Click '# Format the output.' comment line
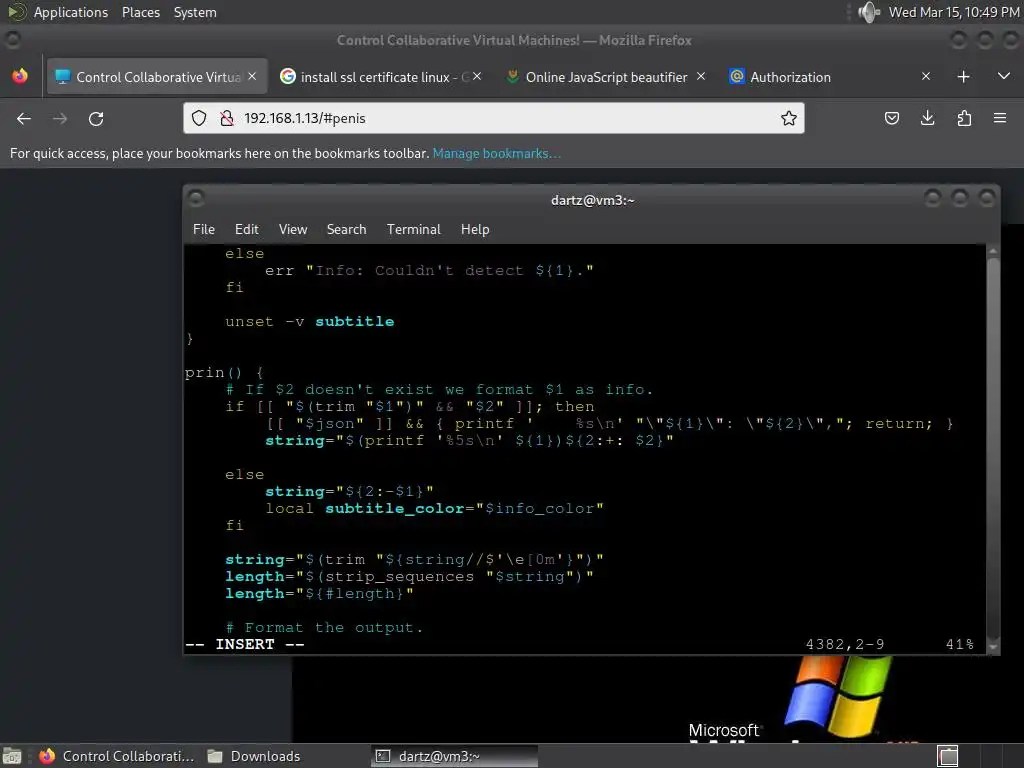1024x768 pixels. click(324, 628)
